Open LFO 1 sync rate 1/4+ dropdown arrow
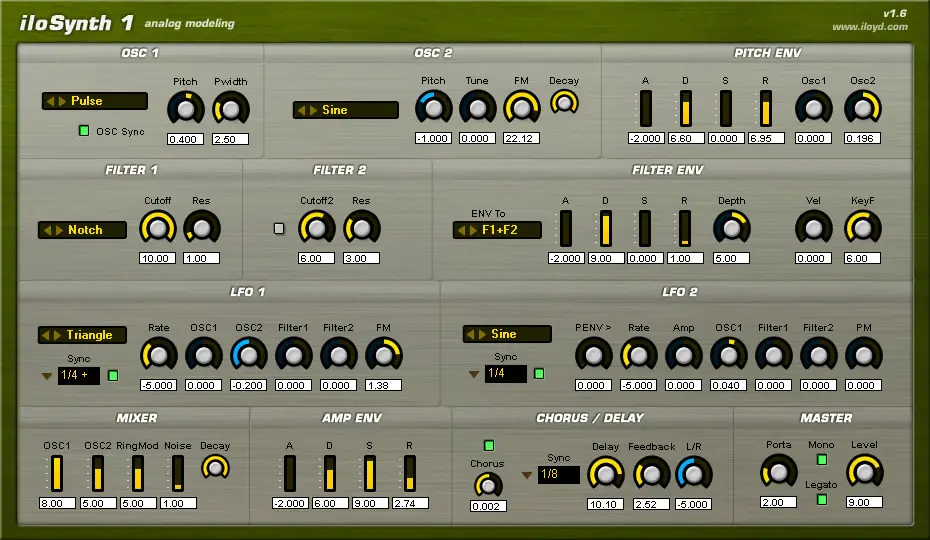This screenshot has height=540, width=930. pyautogui.click(x=47, y=376)
